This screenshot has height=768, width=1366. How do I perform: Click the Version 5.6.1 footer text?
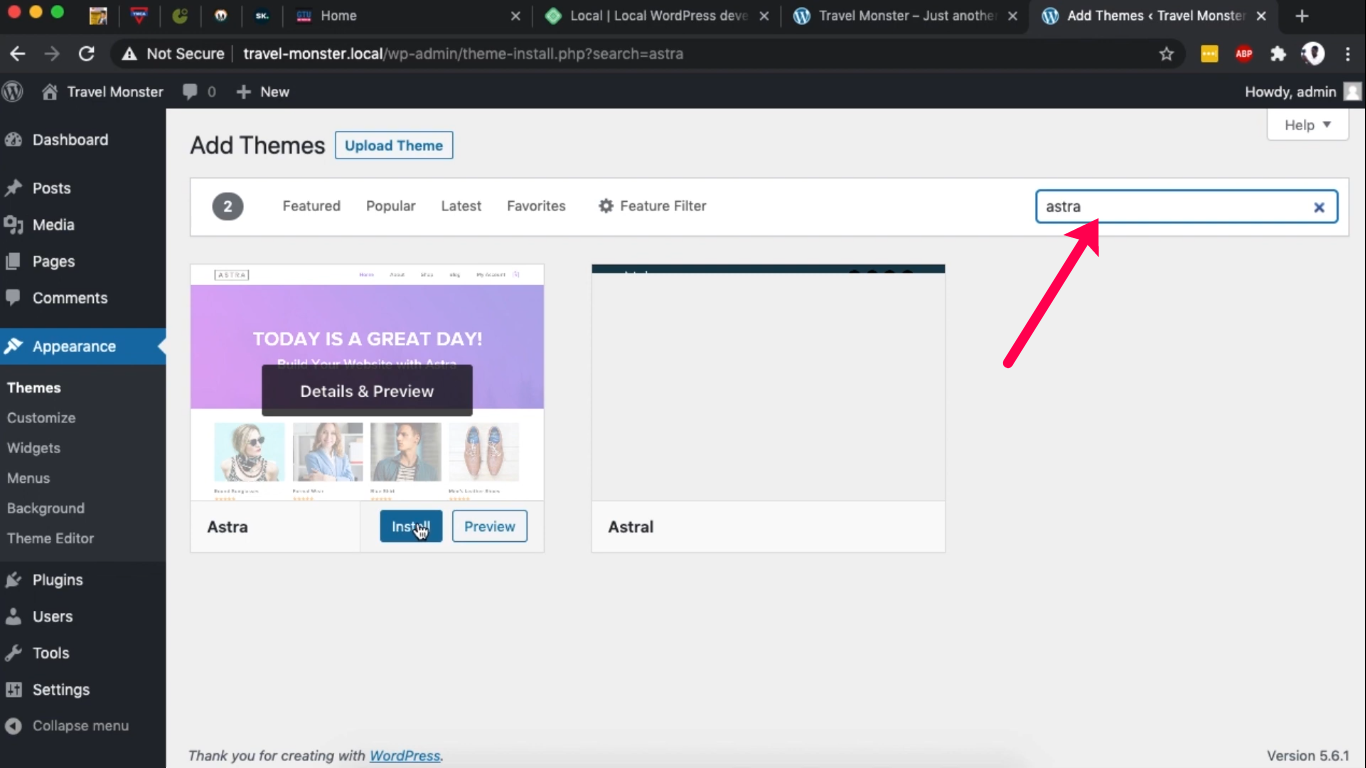tap(1308, 756)
